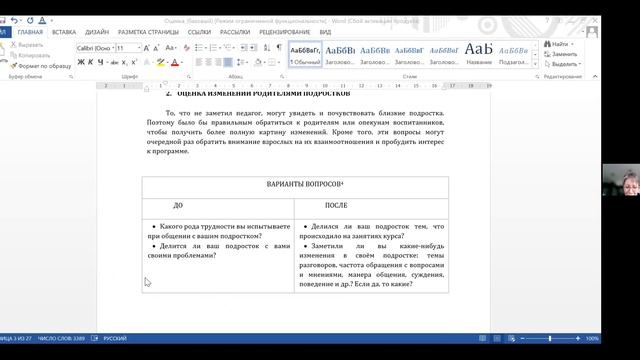Click Формат по образцу button
Screen dimensions: 640x360
click(41, 66)
